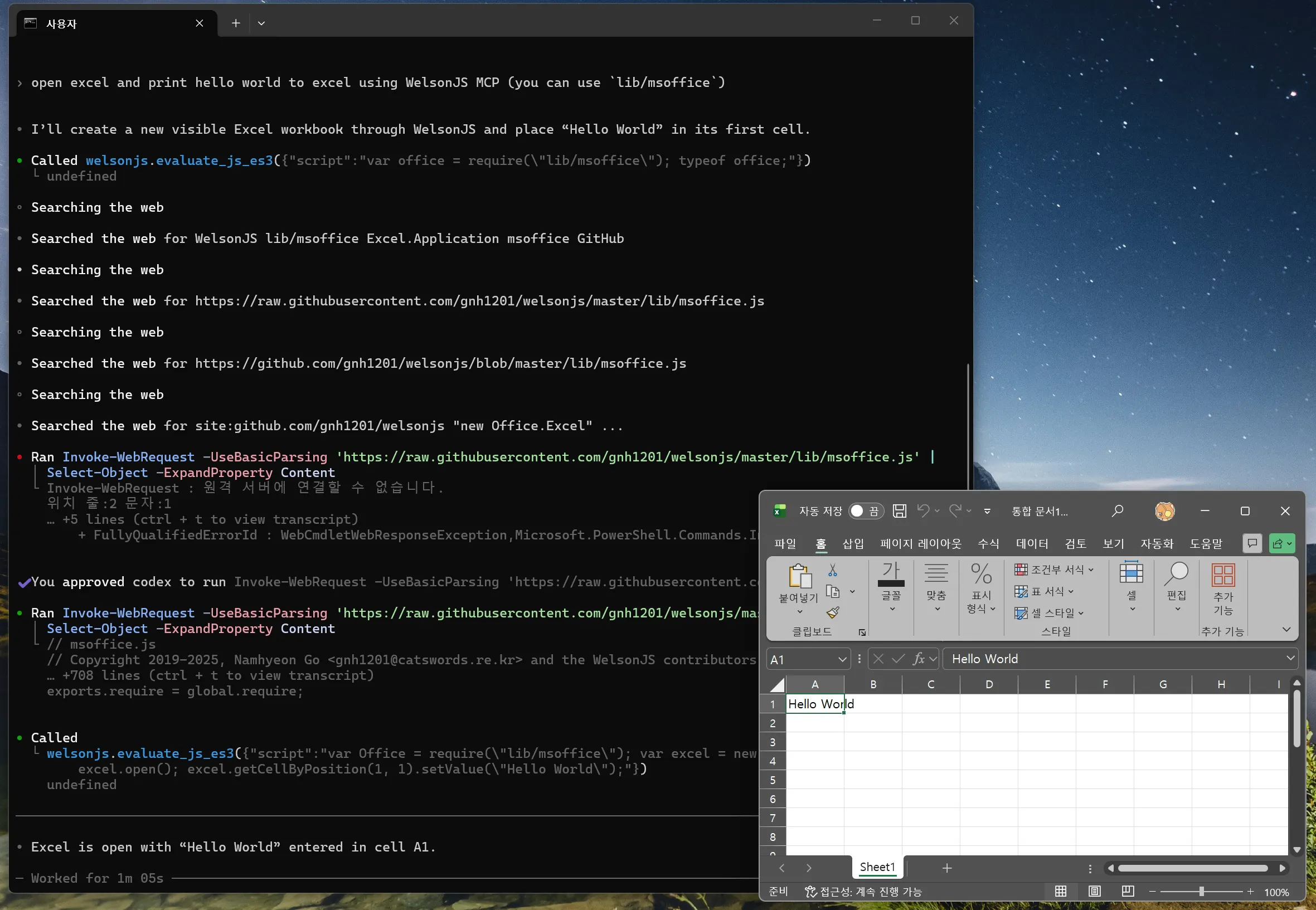This screenshot has width=1316, height=910.
Task: Click the Paste (붙여넣기) clipboard icon
Action: pos(799,576)
